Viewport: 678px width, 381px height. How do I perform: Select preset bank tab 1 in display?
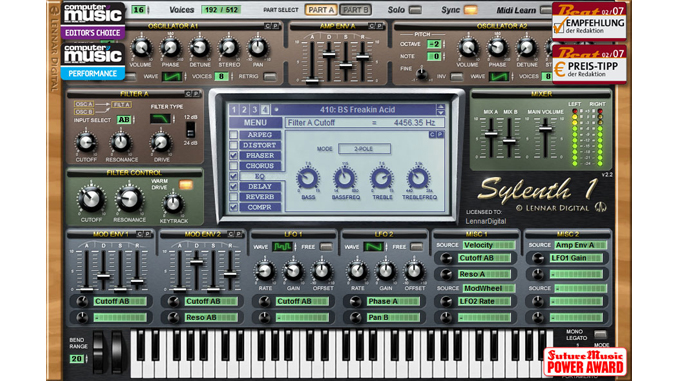click(x=234, y=110)
